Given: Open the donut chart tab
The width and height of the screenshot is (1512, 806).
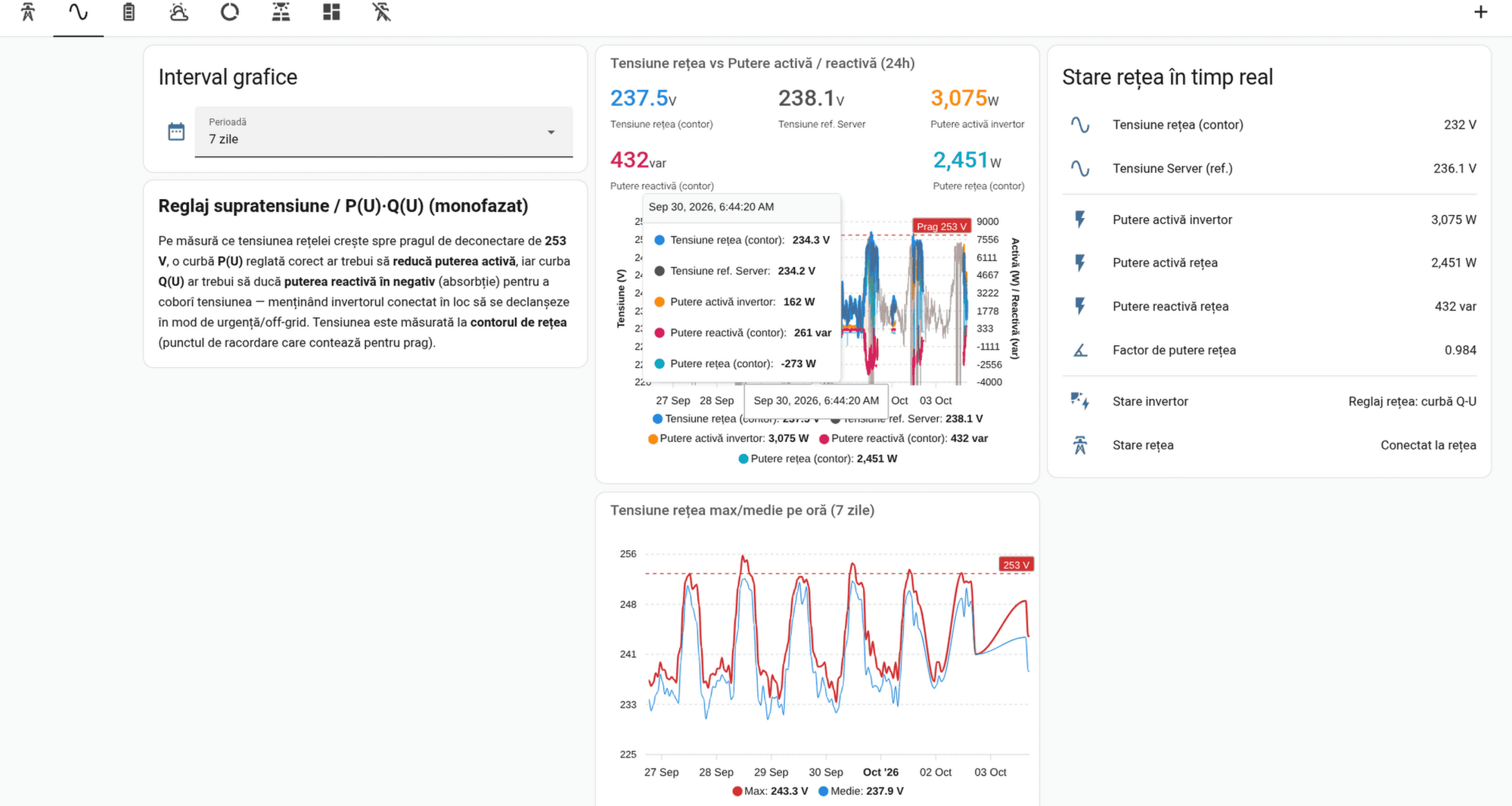Looking at the screenshot, I should [230, 12].
